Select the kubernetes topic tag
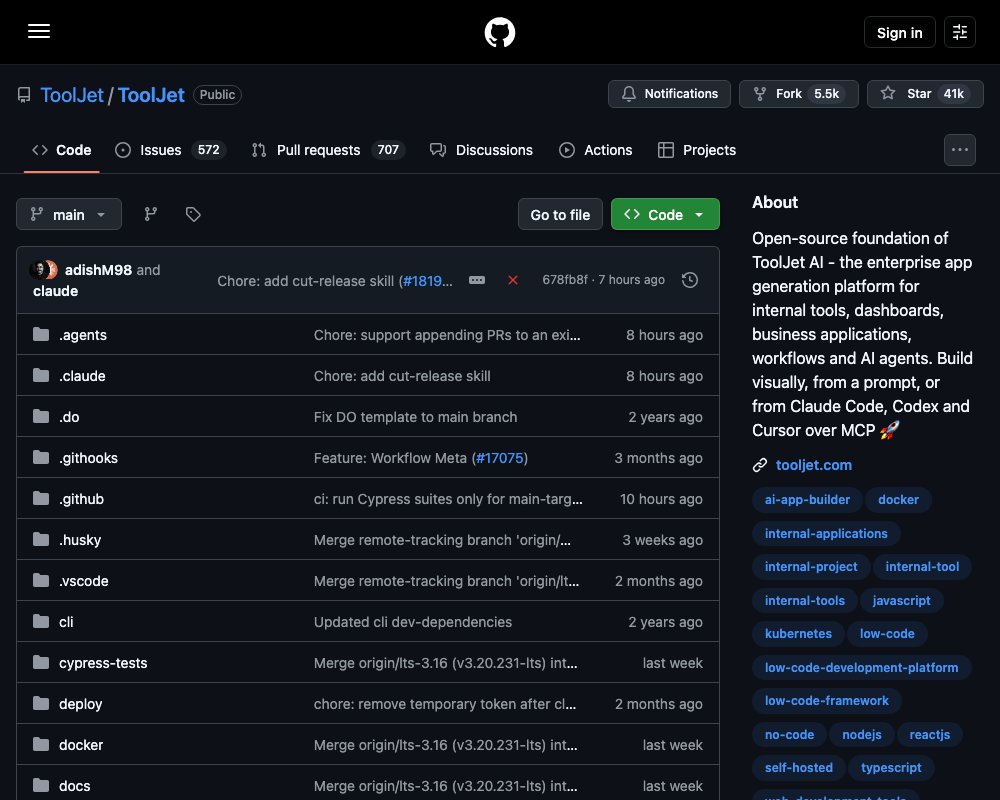This screenshot has height=800, width=1000. (798, 633)
